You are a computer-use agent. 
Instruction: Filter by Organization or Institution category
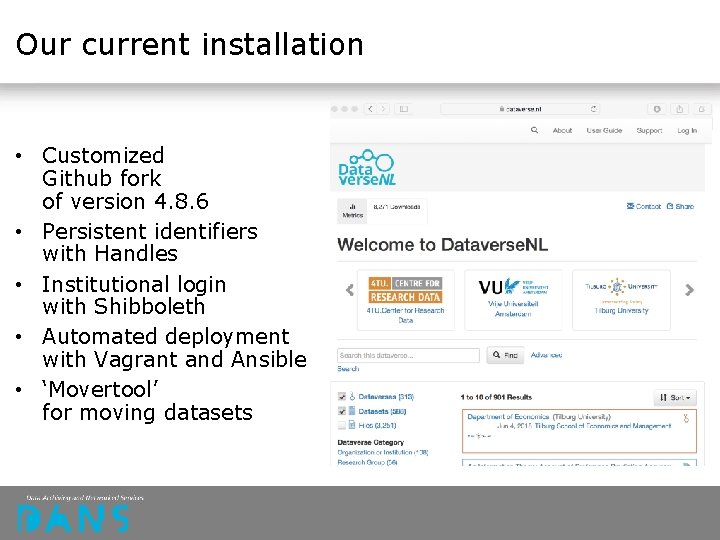(x=383, y=452)
